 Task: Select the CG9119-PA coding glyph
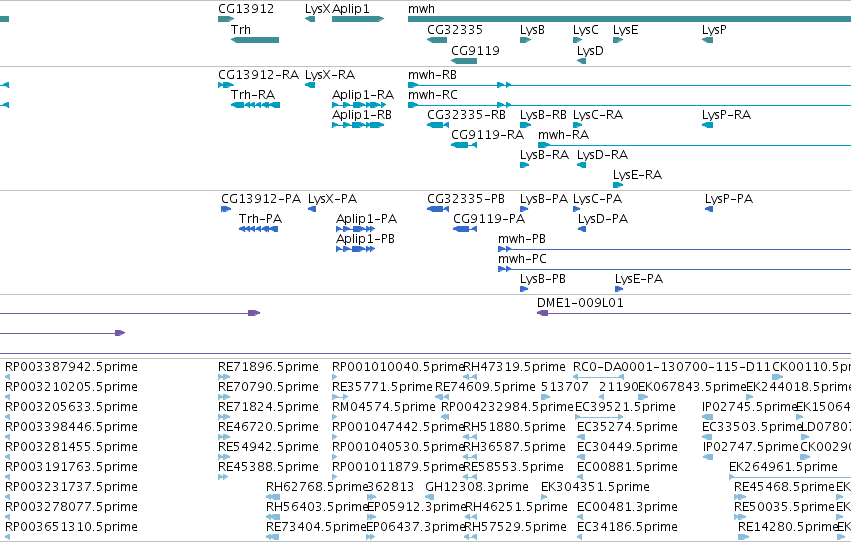click(x=465, y=229)
